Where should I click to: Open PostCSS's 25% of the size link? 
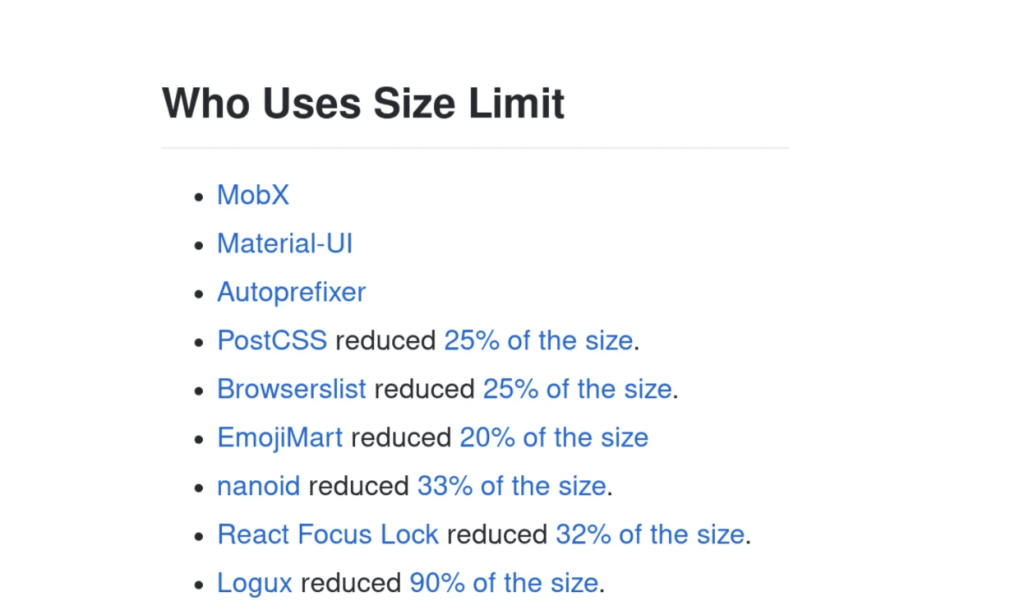pyautogui.click(x=539, y=340)
